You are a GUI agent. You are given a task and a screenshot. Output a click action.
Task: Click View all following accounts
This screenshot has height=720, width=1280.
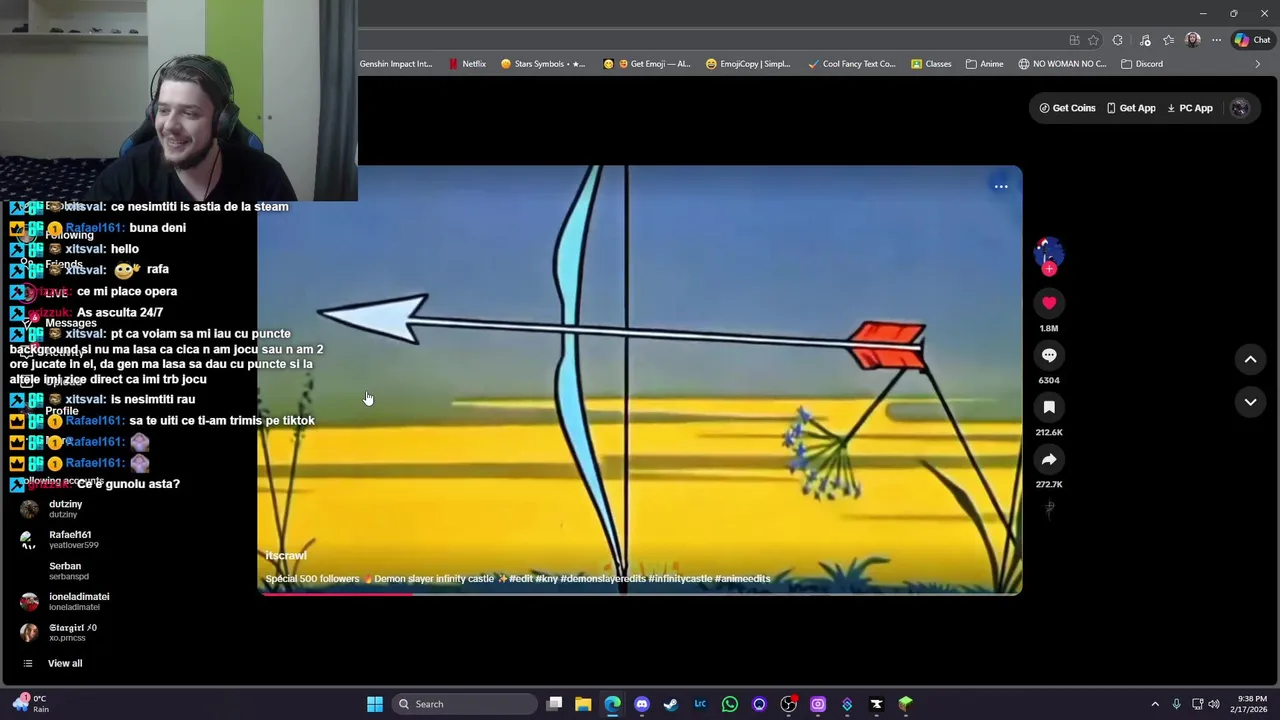(65, 664)
